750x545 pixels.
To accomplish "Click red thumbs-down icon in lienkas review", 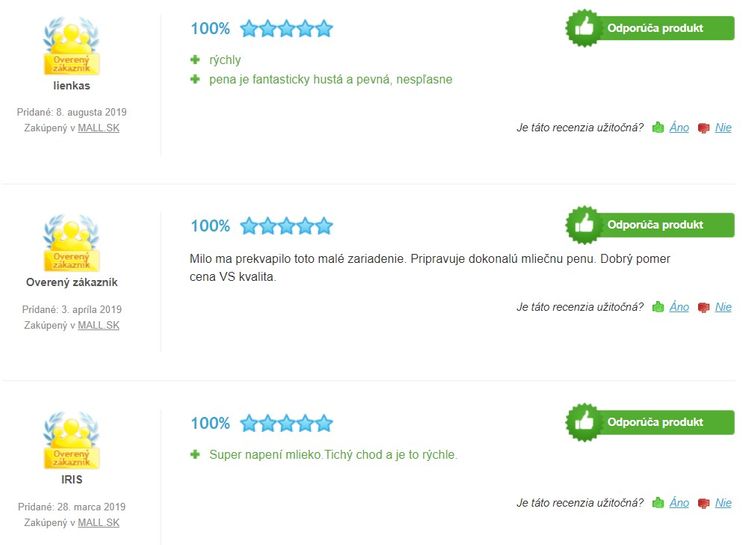I will click(704, 128).
